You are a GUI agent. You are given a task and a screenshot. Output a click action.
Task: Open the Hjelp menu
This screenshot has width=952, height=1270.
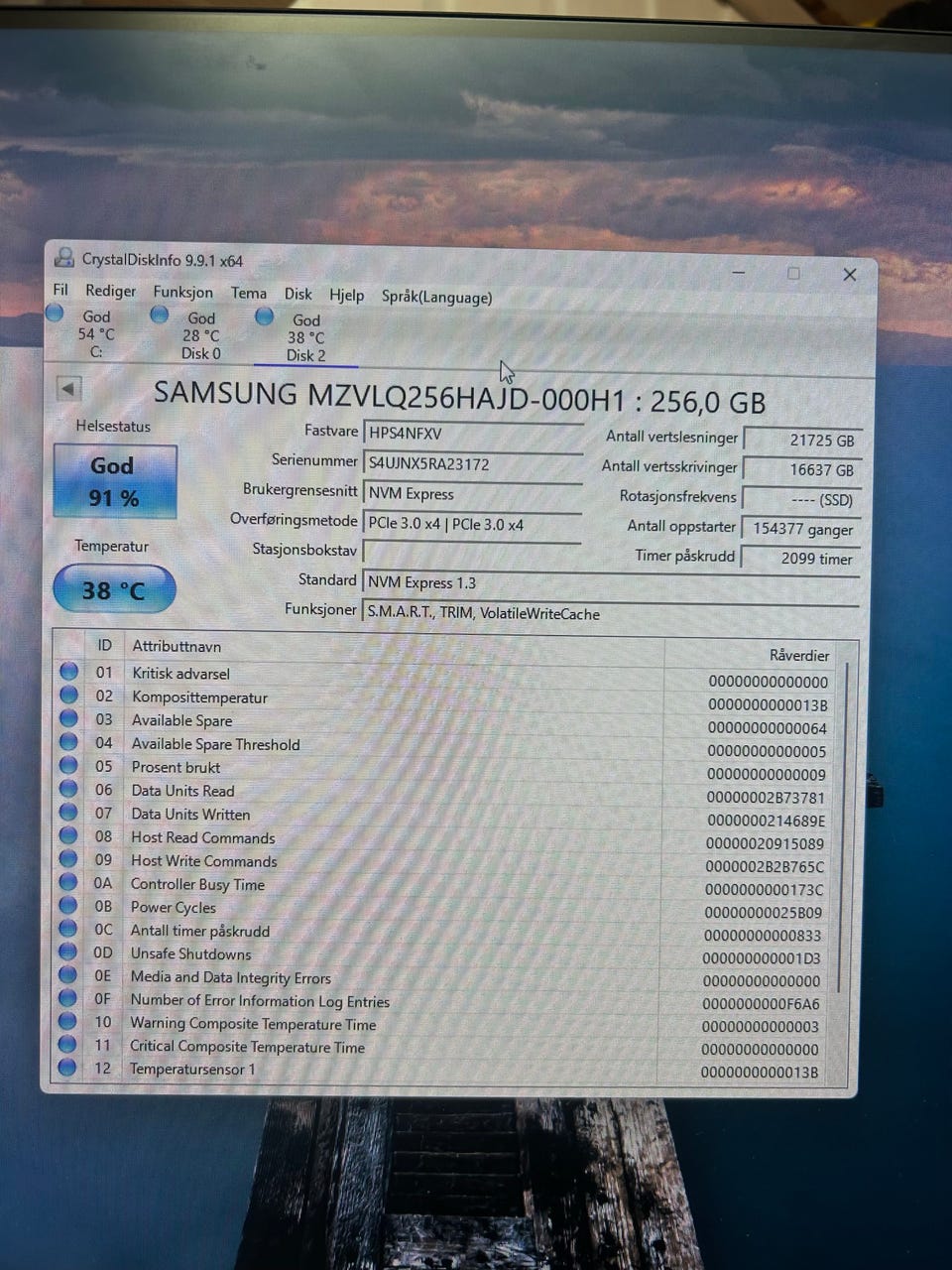pos(347,295)
